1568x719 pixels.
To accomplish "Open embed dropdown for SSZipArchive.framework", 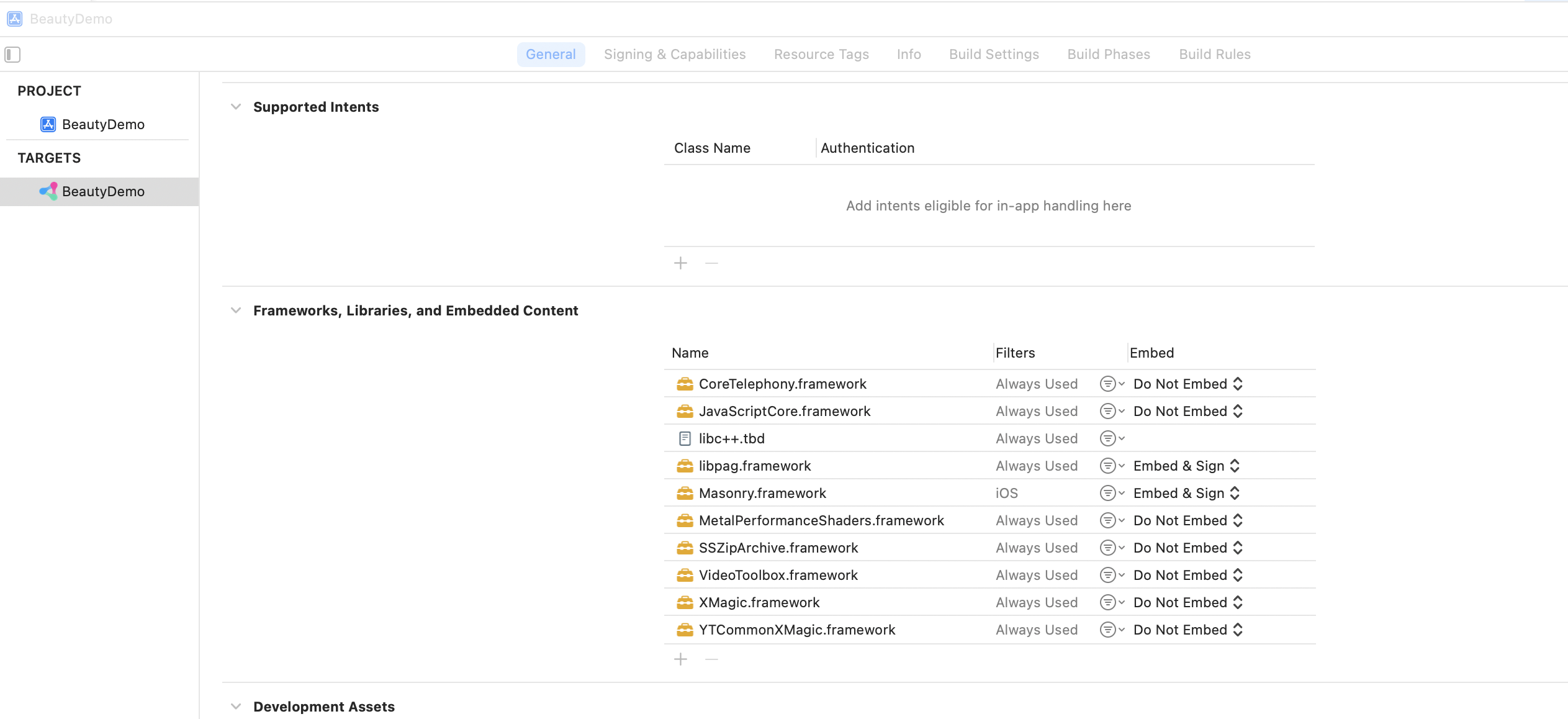I will pyautogui.click(x=1187, y=548).
